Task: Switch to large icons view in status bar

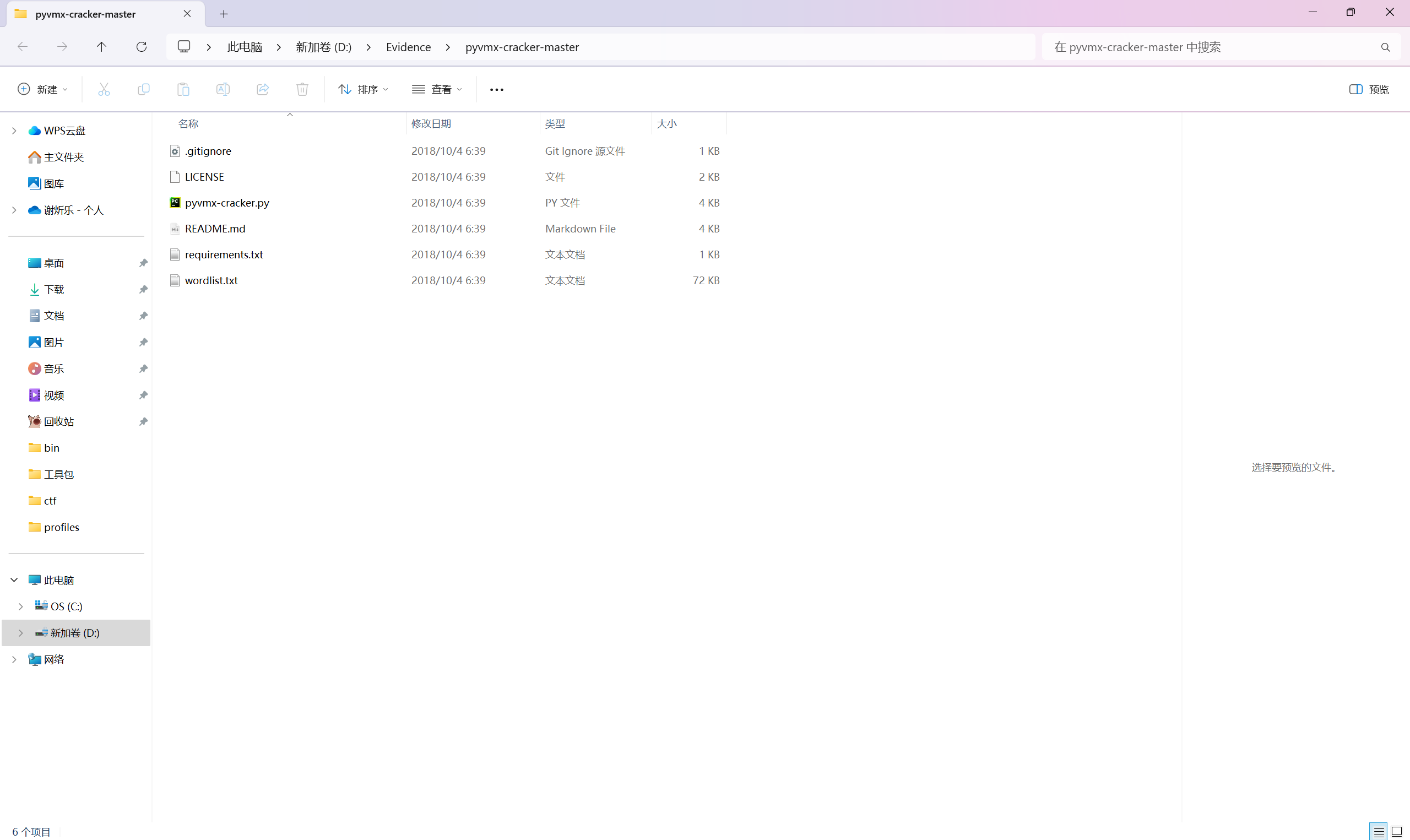Action: (1396, 832)
